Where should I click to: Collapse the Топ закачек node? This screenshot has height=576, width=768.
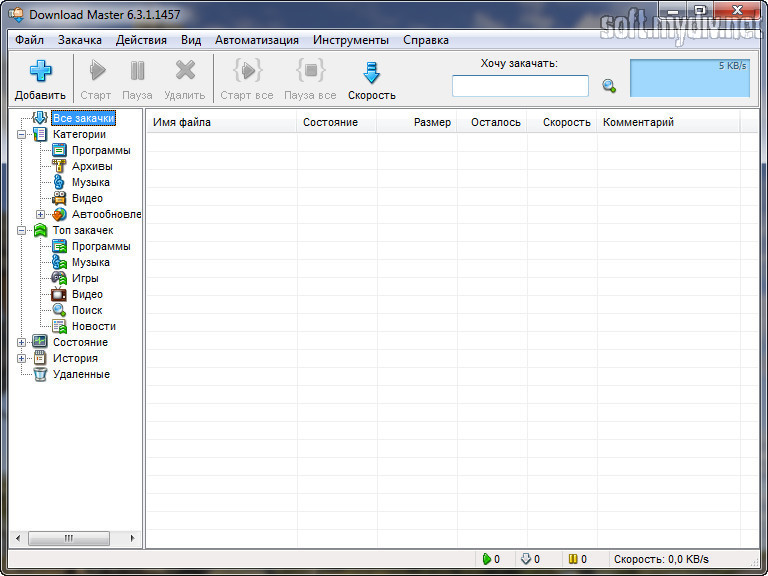21,230
